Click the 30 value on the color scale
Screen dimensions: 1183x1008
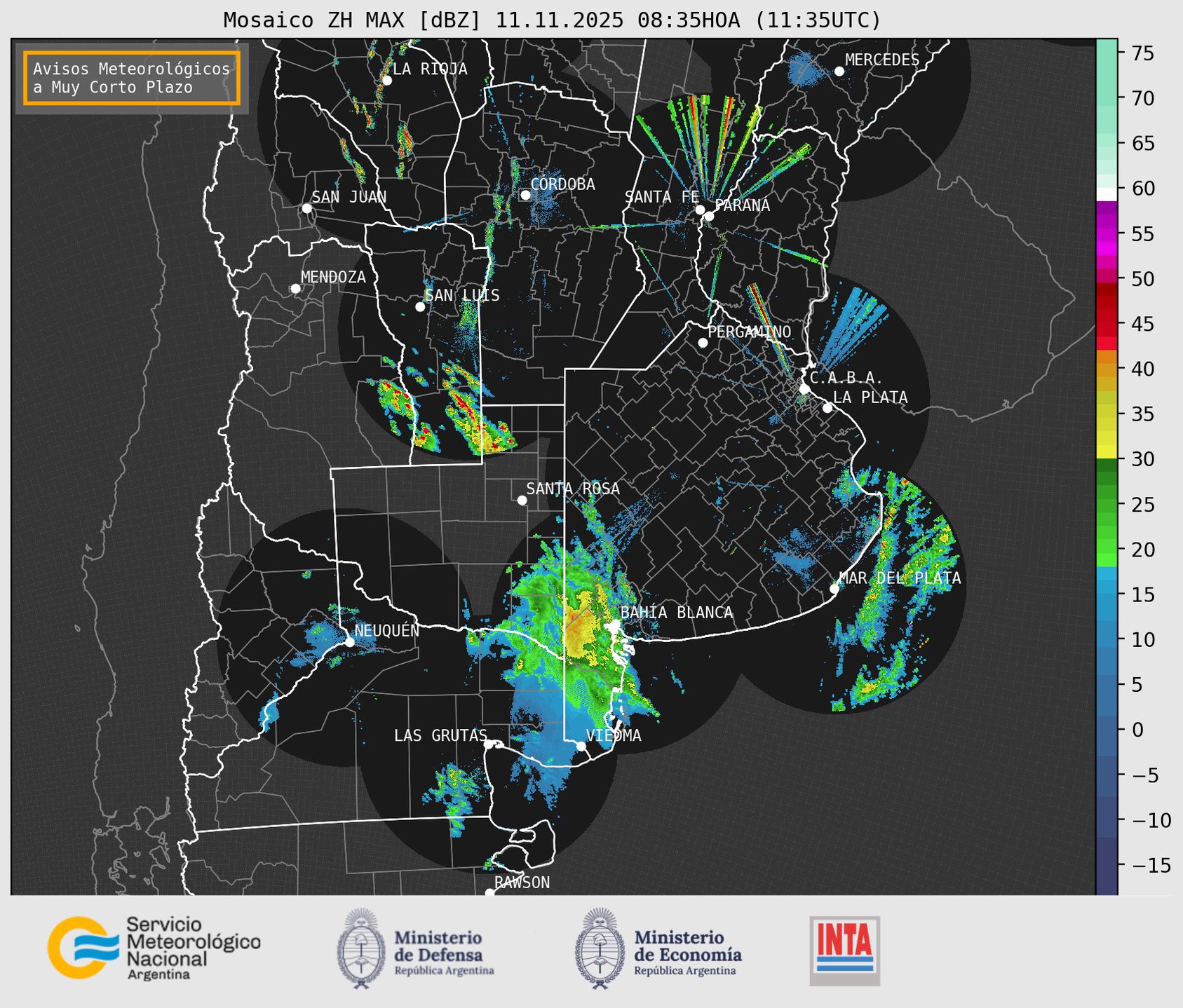coord(1142,459)
